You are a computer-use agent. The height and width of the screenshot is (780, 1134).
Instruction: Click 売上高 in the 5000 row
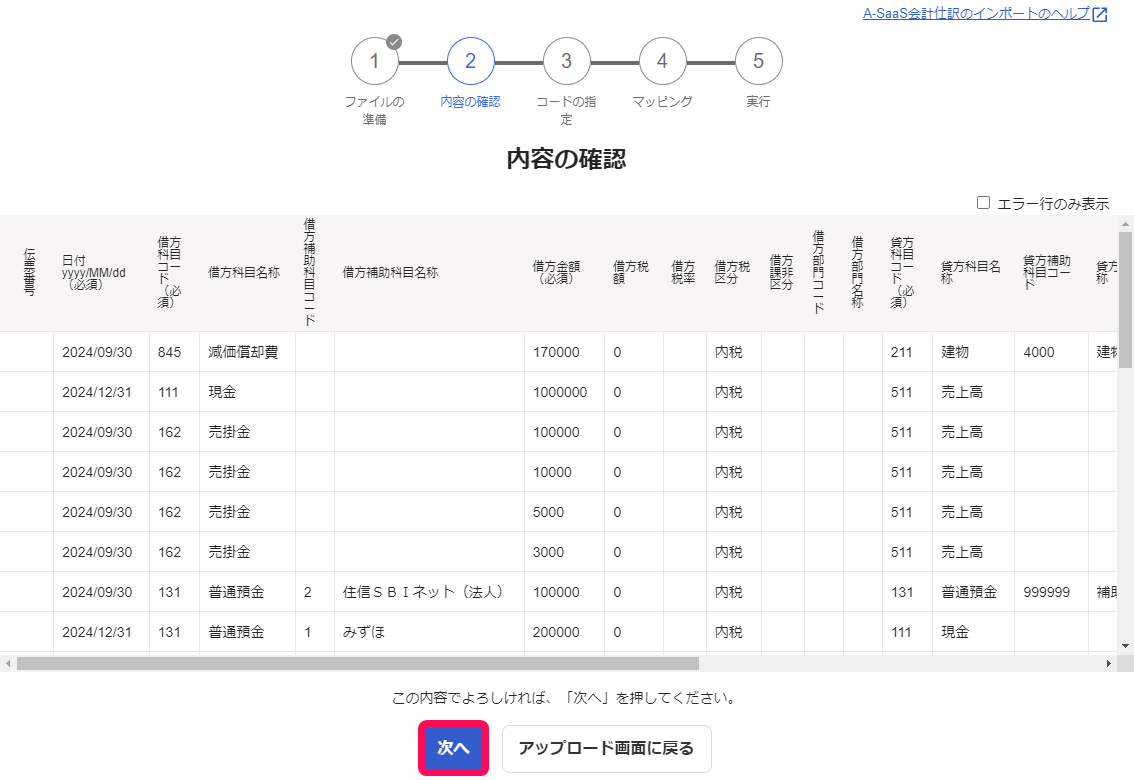pyautogui.click(x=973, y=512)
